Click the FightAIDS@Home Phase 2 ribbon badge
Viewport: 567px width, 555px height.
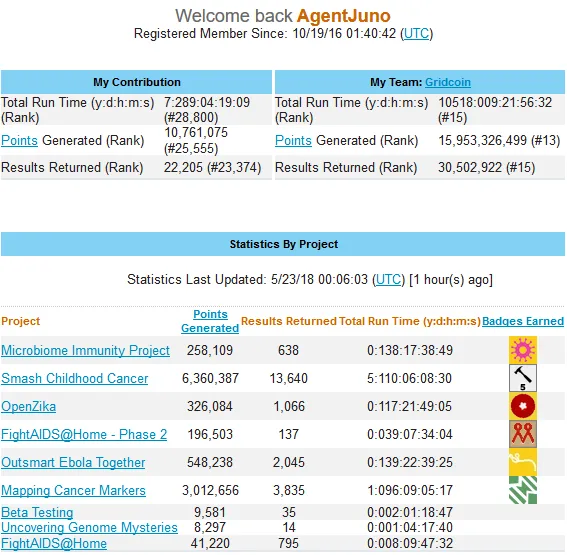click(x=523, y=434)
